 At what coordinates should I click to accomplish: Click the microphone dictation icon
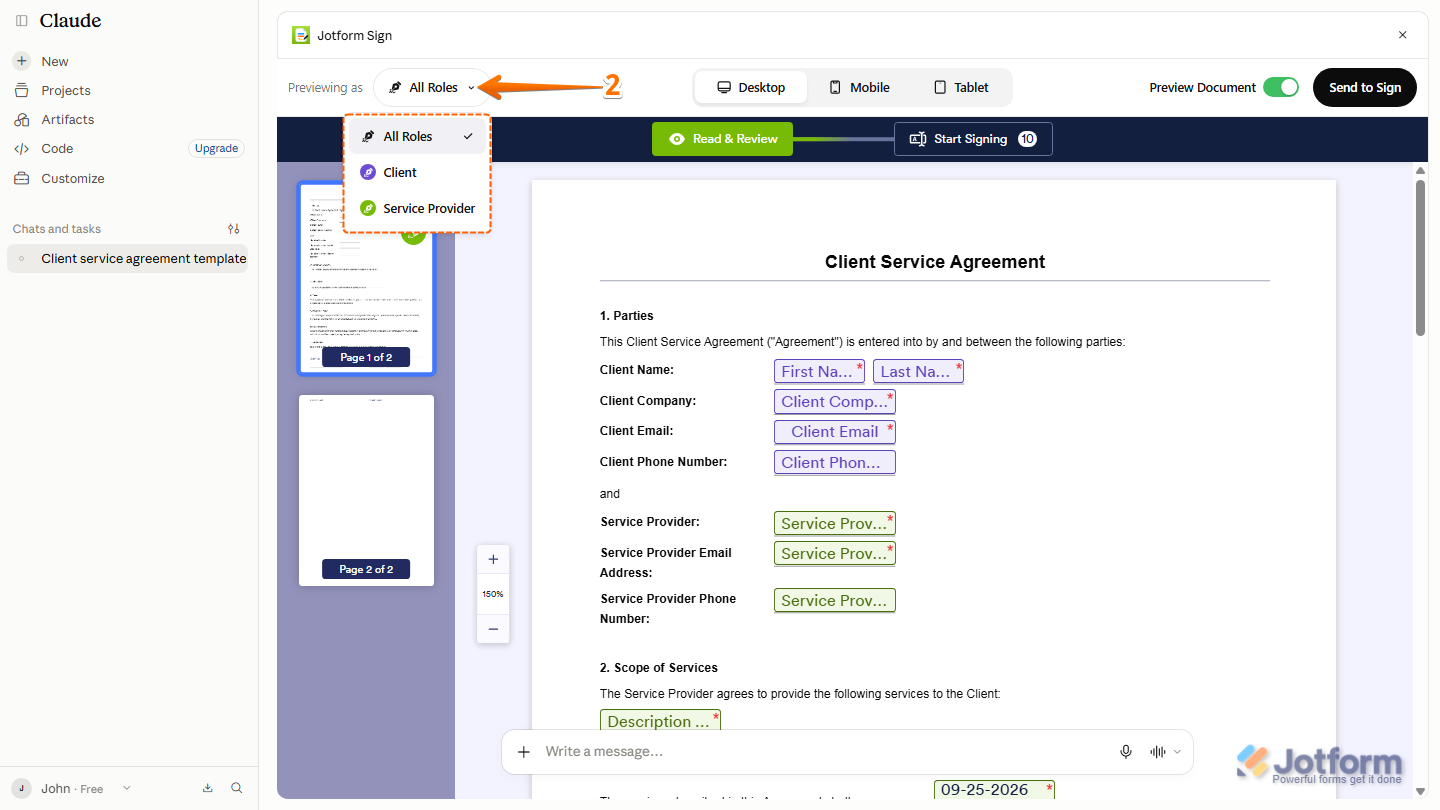(1126, 752)
